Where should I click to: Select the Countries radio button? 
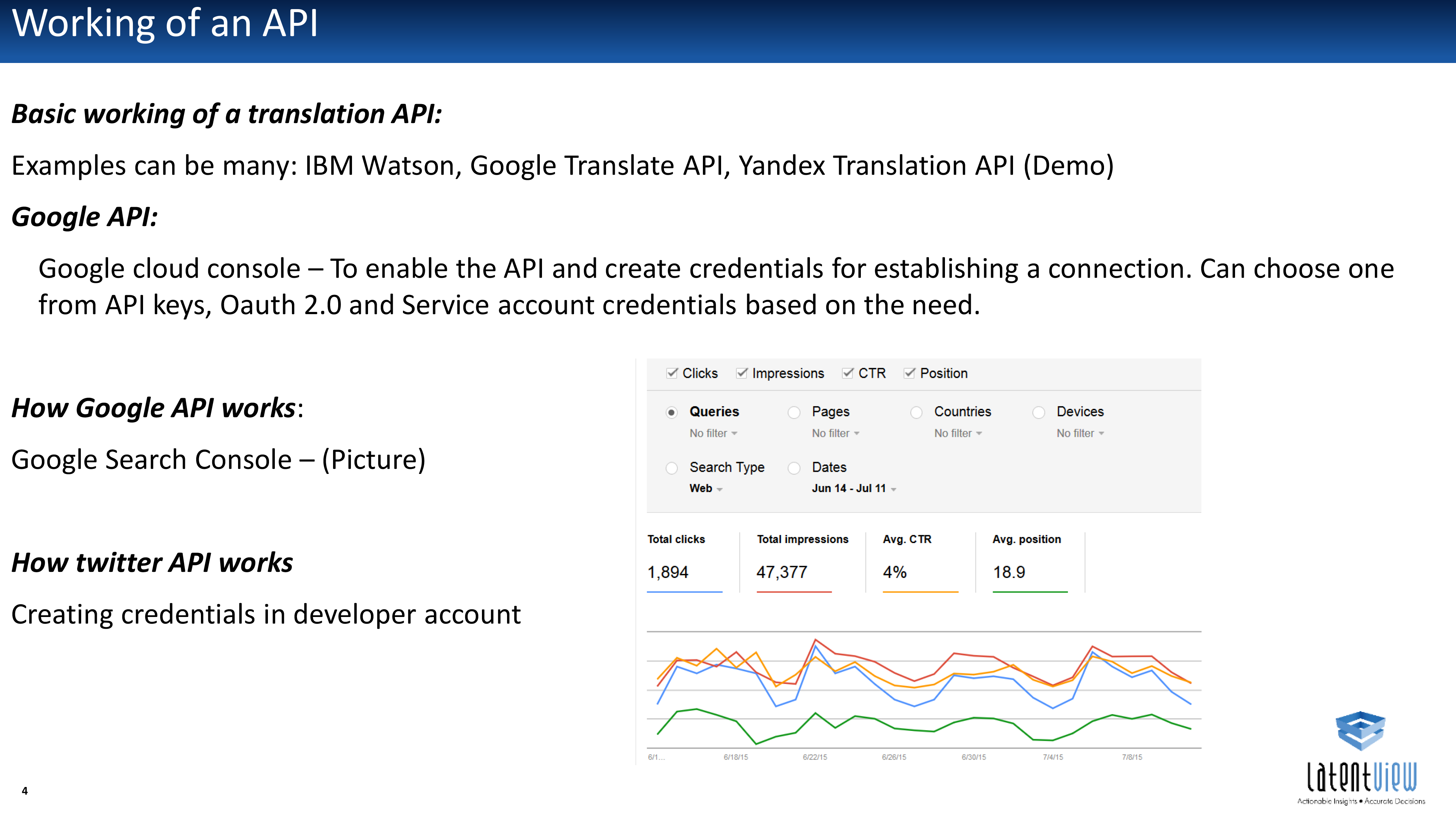[x=916, y=413]
